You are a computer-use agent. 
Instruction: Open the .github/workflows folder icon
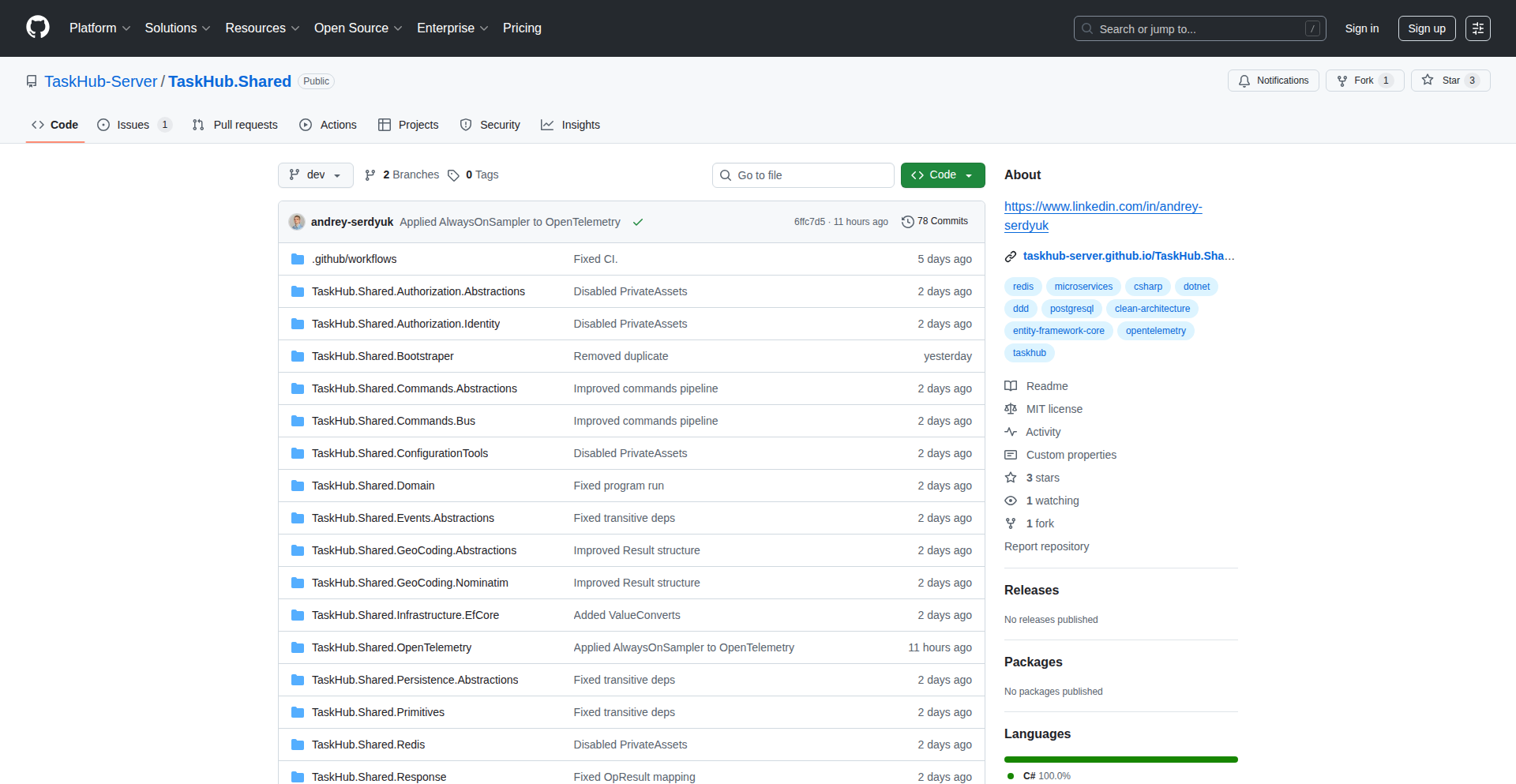tap(298, 259)
